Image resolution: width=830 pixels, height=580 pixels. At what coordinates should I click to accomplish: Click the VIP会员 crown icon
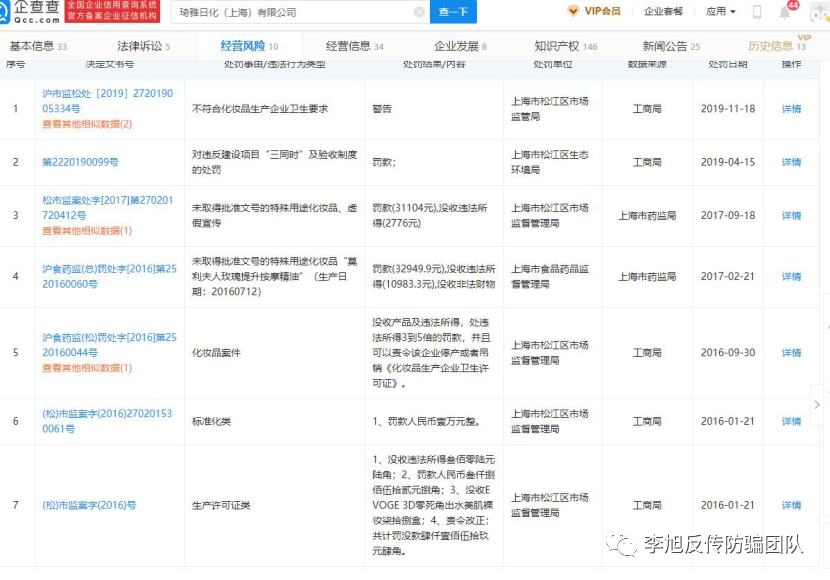pyautogui.click(x=573, y=11)
